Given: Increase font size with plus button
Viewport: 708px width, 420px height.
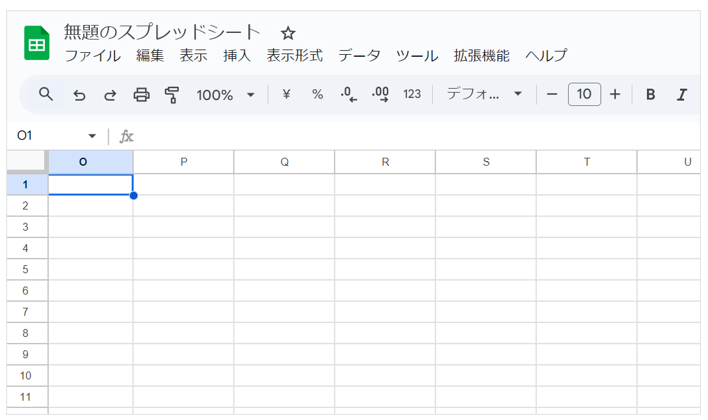Looking at the screenshot, I should (615, 94).
